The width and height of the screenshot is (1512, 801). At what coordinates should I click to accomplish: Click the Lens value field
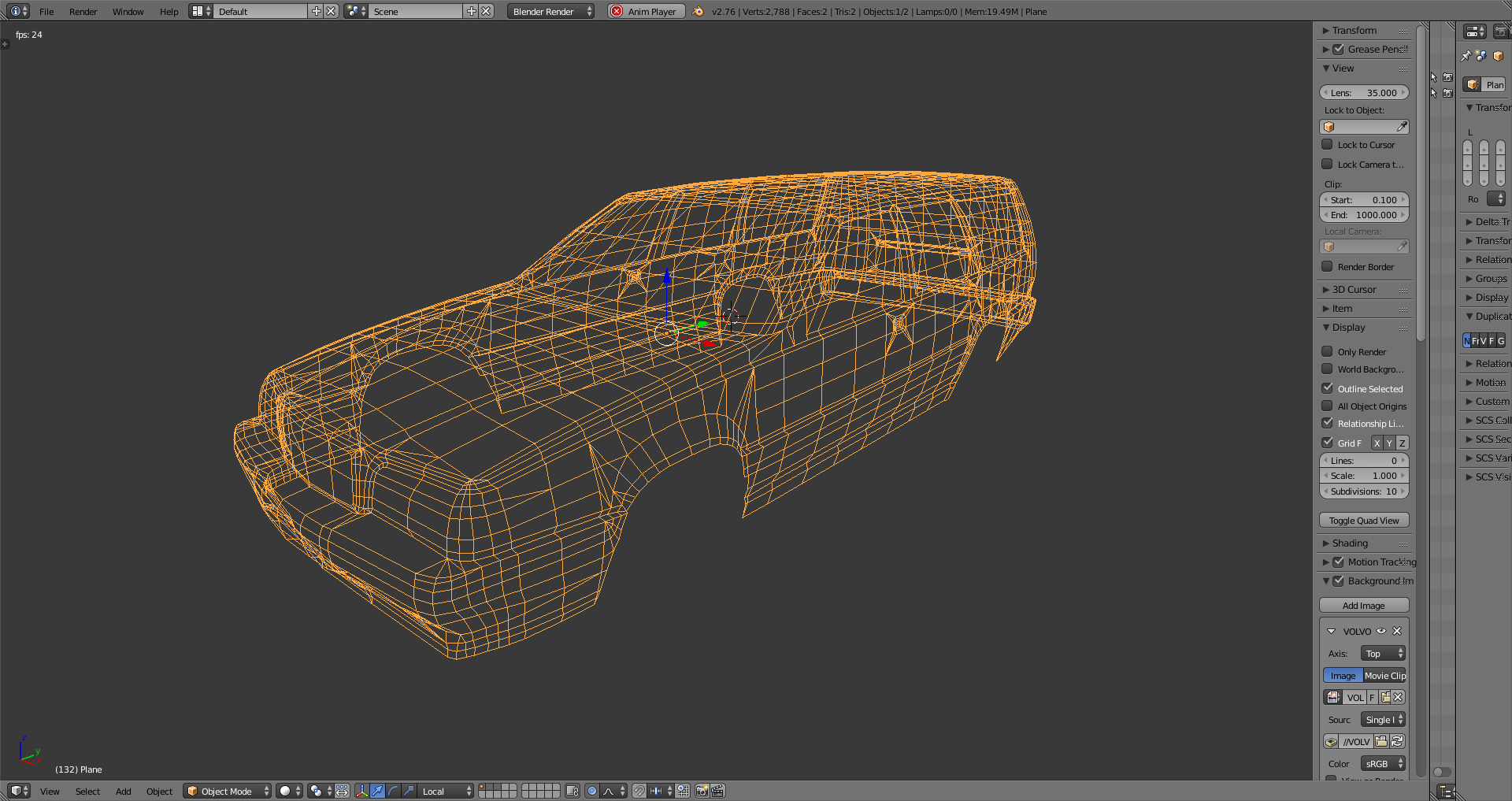[x=1364, y=93]
